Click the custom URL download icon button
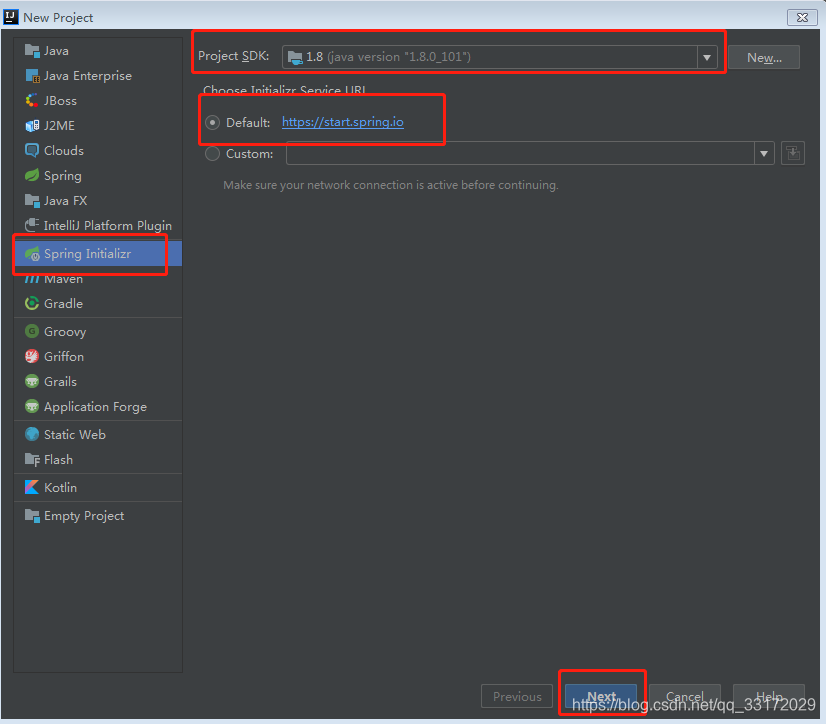Screen dimensions: 826x724 click(793, 153)
